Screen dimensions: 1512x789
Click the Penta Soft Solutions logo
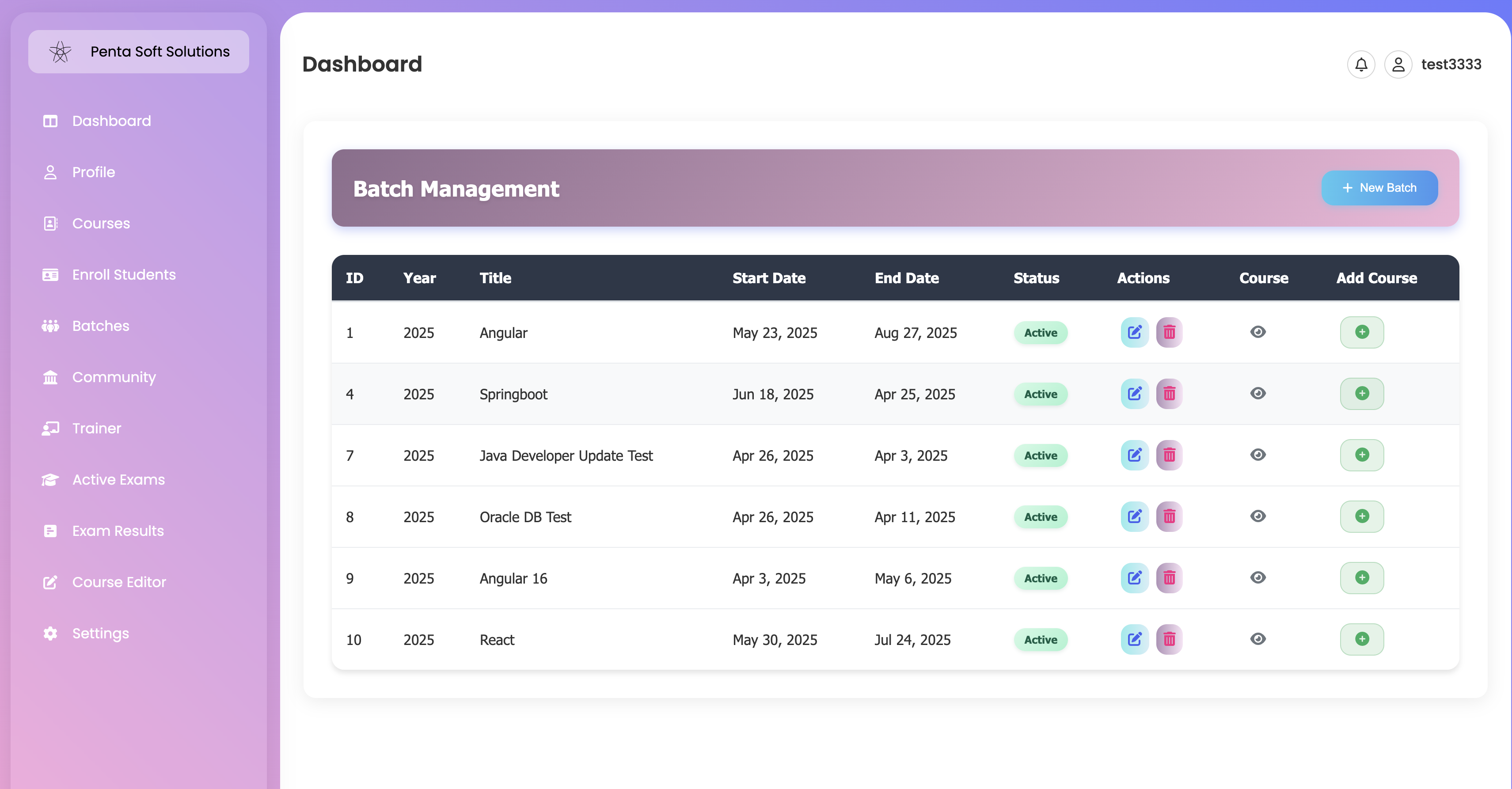pos(61,52)
